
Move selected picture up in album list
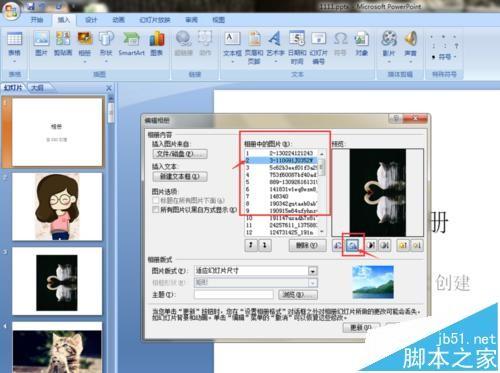click(x=251, y=245)
